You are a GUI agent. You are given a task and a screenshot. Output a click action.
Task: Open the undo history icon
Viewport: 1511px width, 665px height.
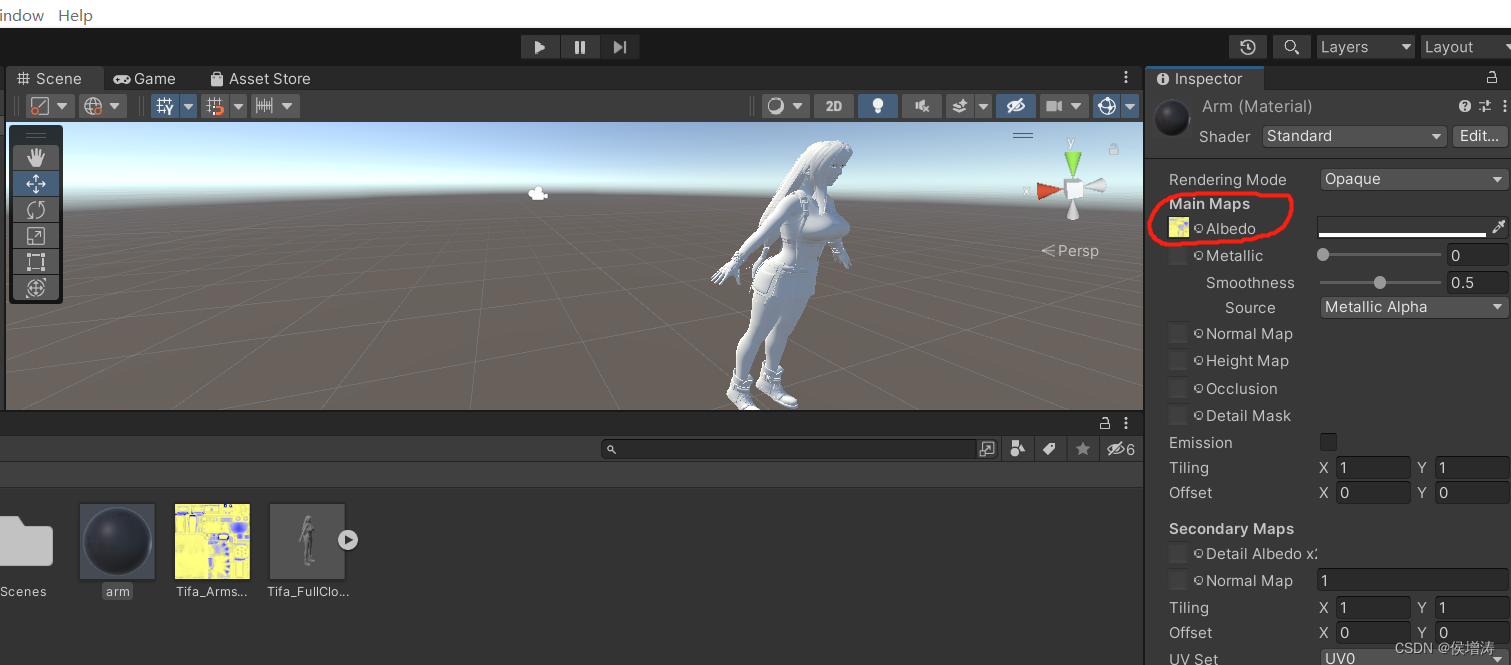[1247, 47]
